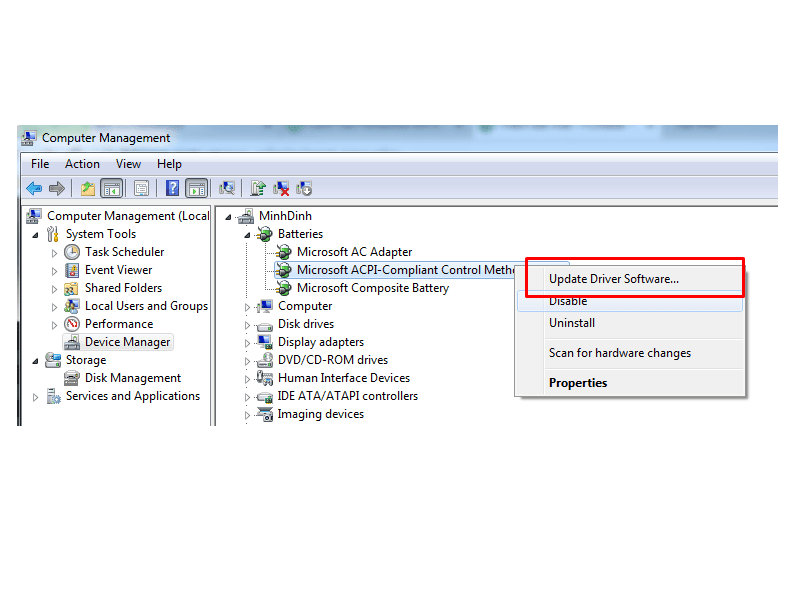Select the MinhDinh computer name
This screenshot has width=800, height=600.
point(285,216)
